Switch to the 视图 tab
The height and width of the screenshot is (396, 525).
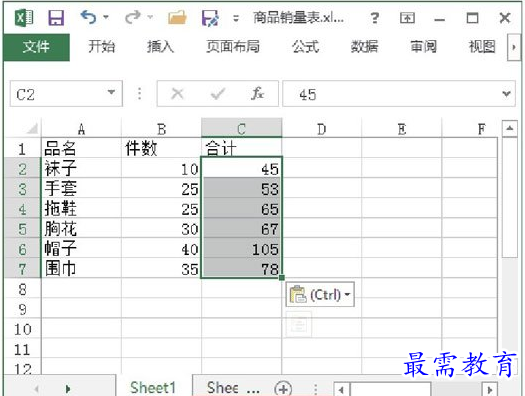click(482, 47)
